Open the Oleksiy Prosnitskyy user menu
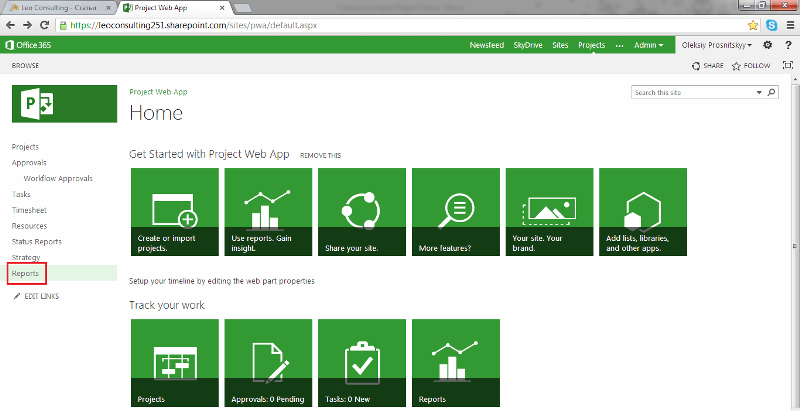Viewport: 800px width, 411px height. point(716,45)
